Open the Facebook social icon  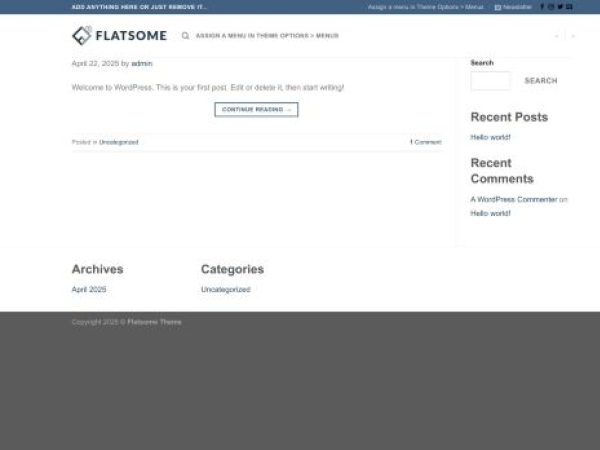[x=542, y=7]
